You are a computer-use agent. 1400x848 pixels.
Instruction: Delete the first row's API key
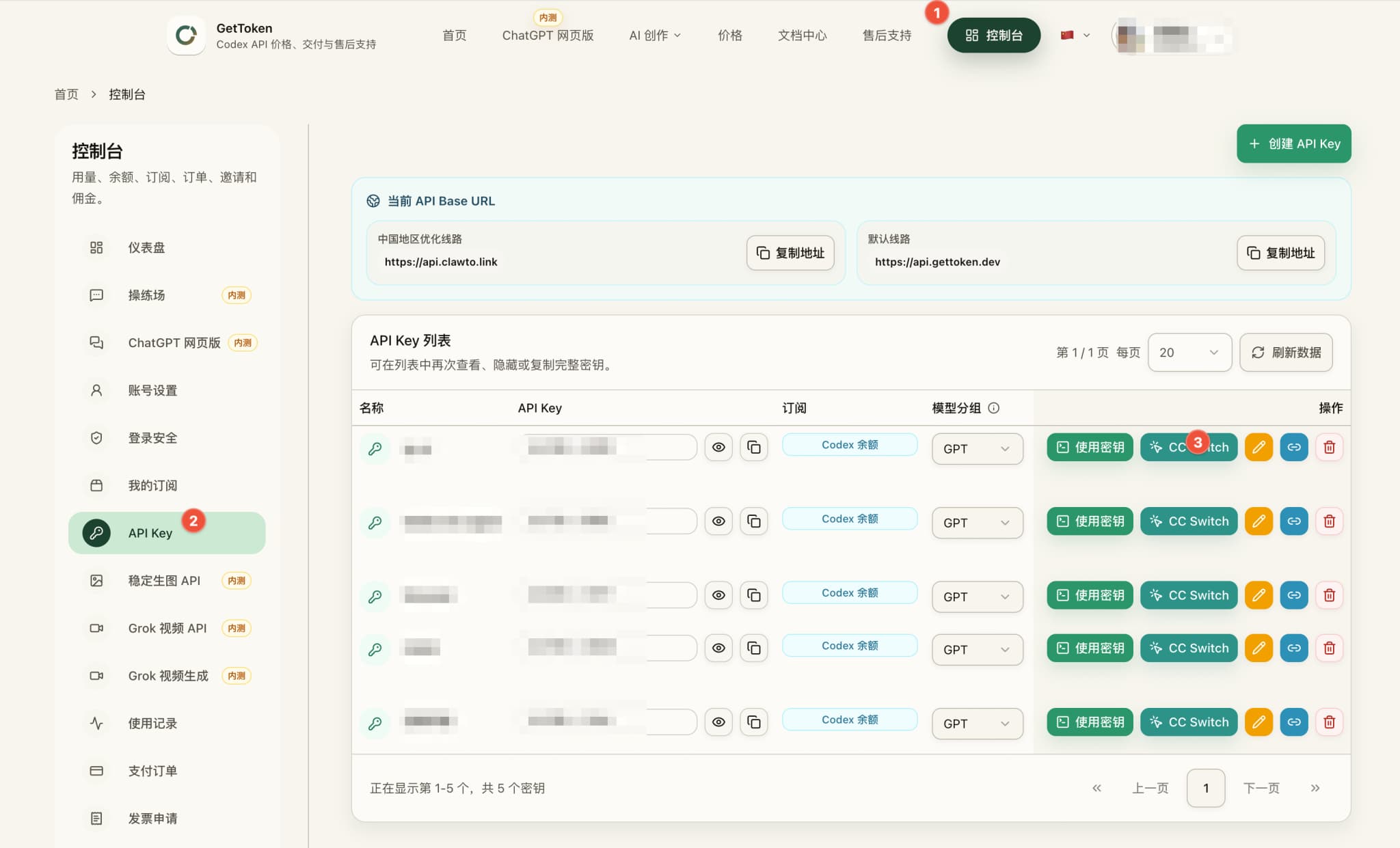[1330, 447]
